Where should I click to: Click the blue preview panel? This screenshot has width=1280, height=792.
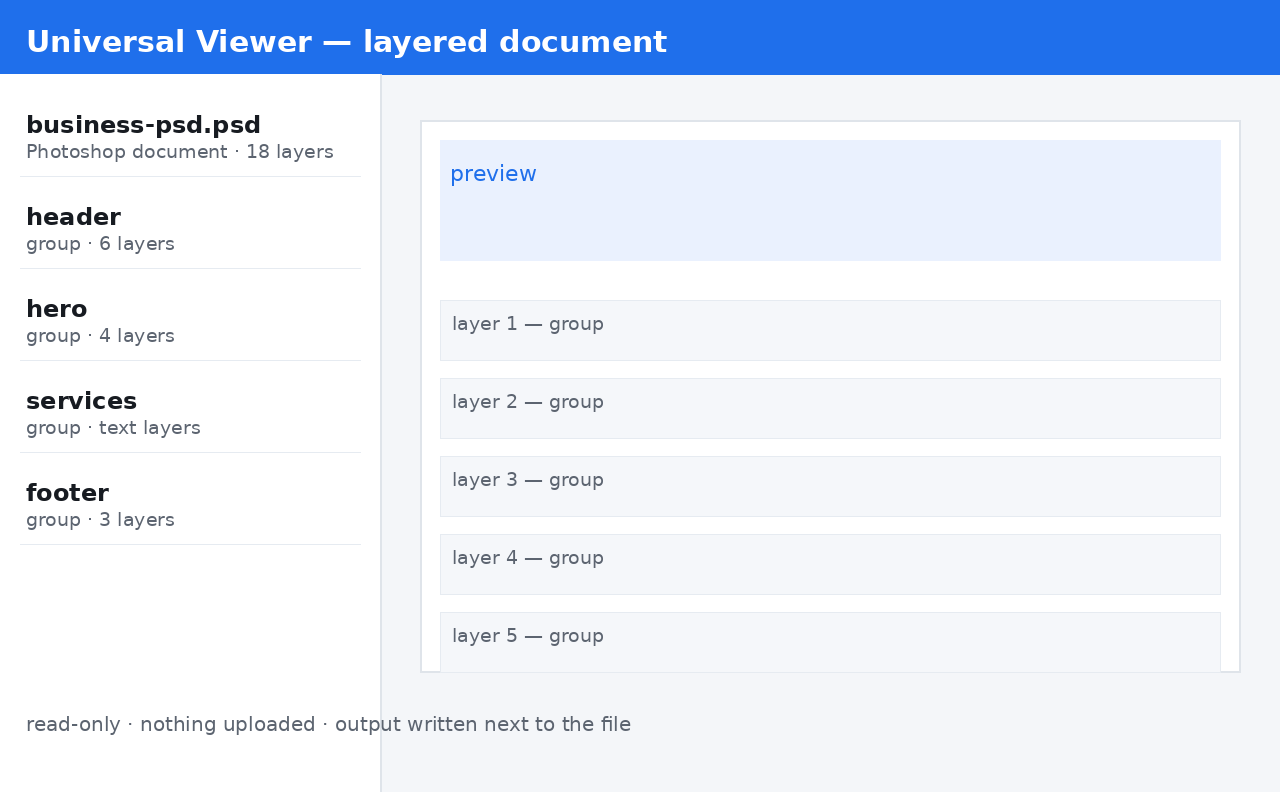pos(830,200)
